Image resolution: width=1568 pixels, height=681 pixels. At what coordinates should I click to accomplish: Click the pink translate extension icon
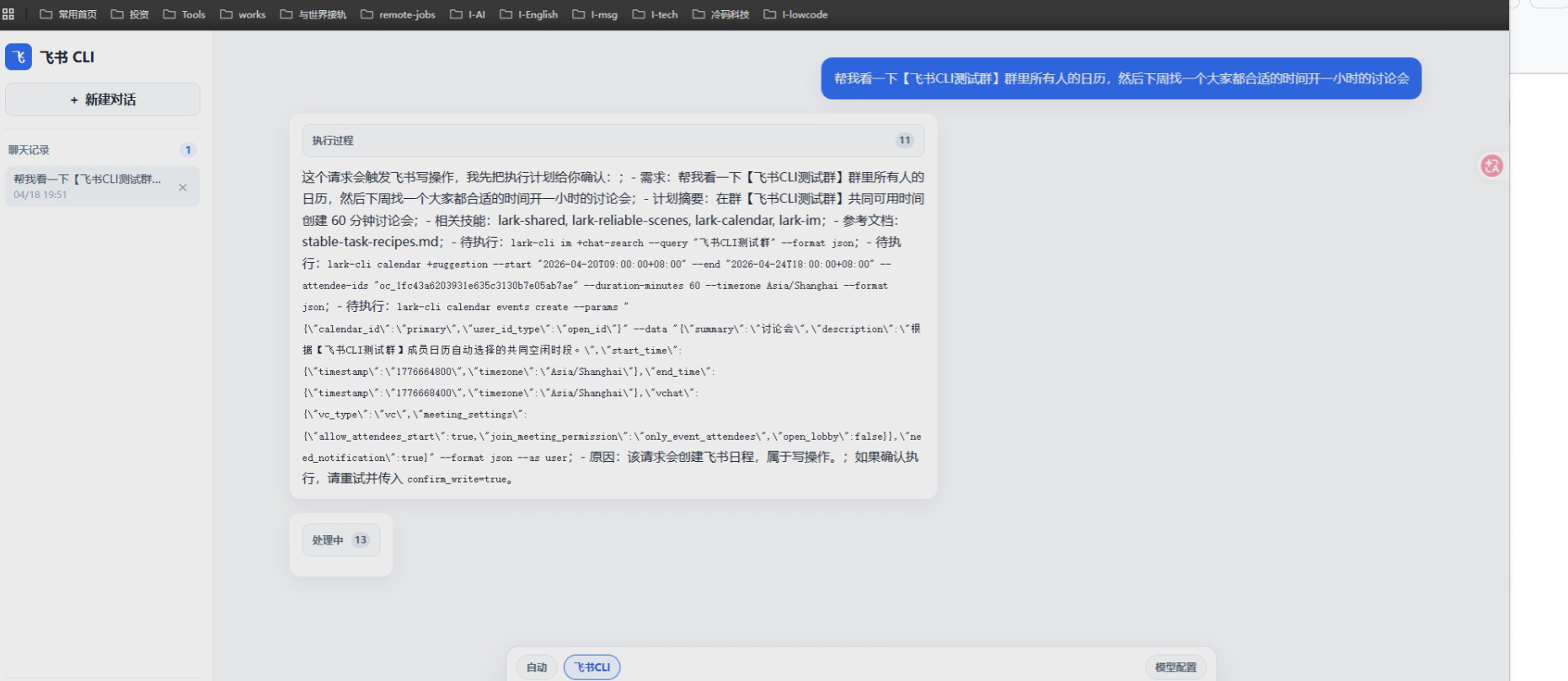(1491, 166)
